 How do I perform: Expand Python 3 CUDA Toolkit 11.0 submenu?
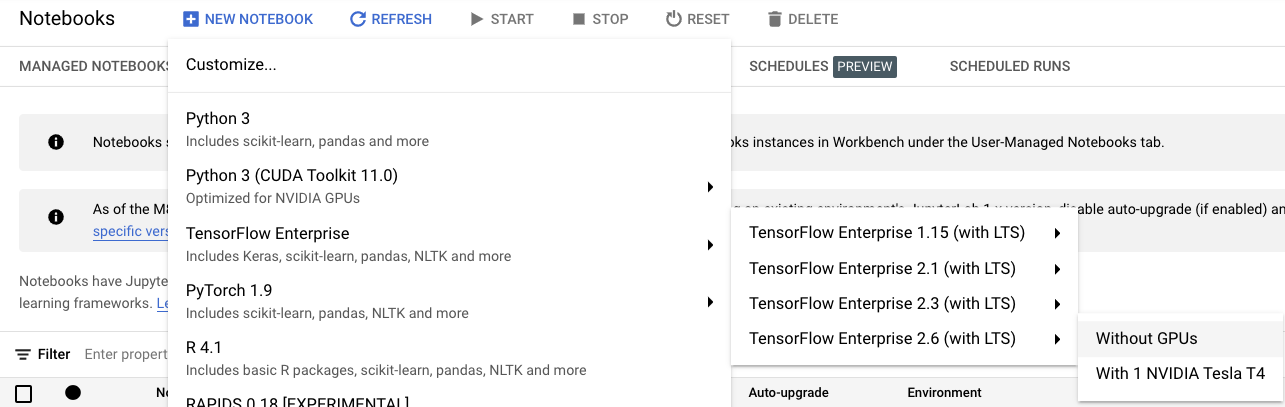point(709,186)
